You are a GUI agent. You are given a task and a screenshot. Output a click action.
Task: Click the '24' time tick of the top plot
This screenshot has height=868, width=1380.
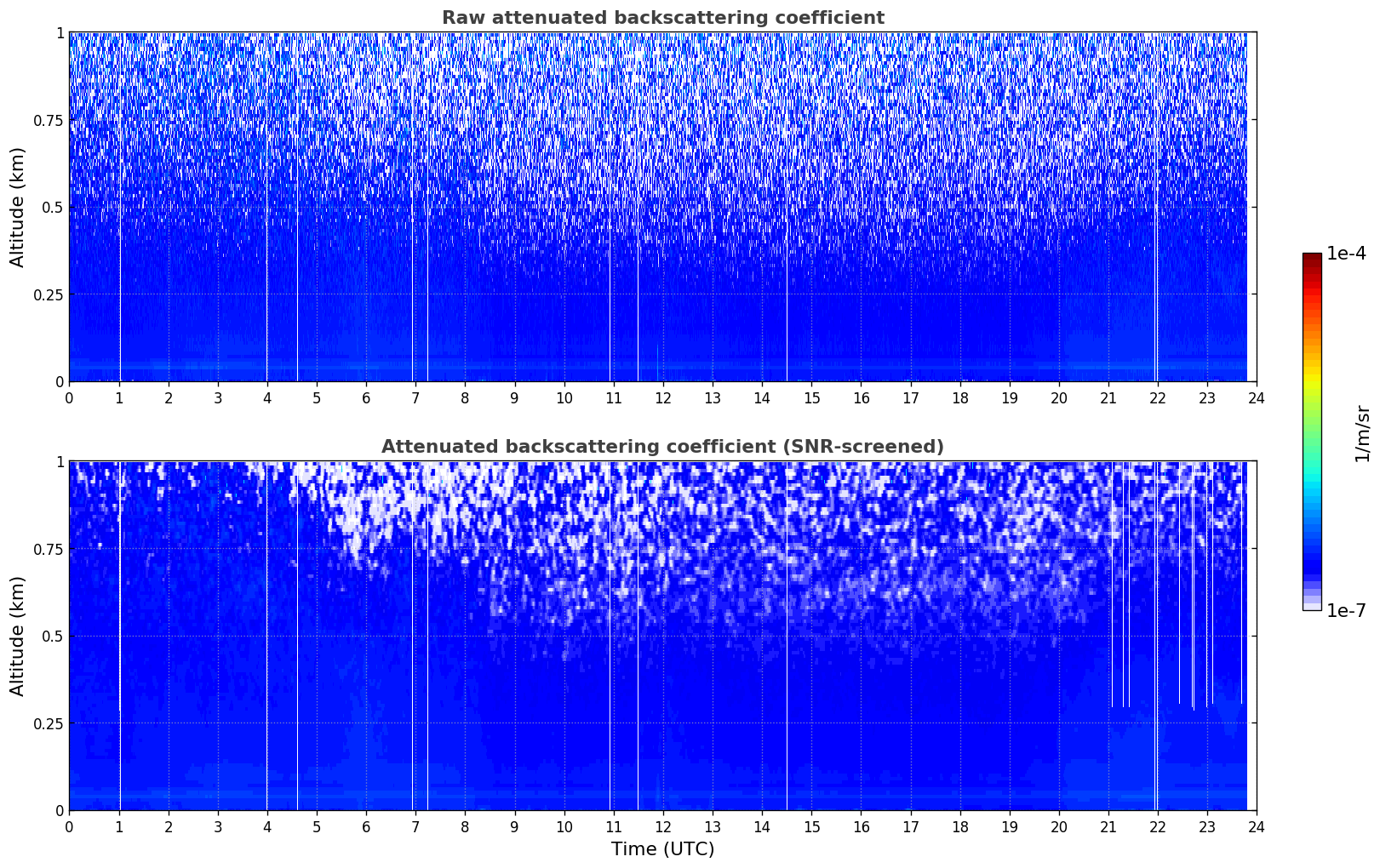click(x=1257, y=397)
